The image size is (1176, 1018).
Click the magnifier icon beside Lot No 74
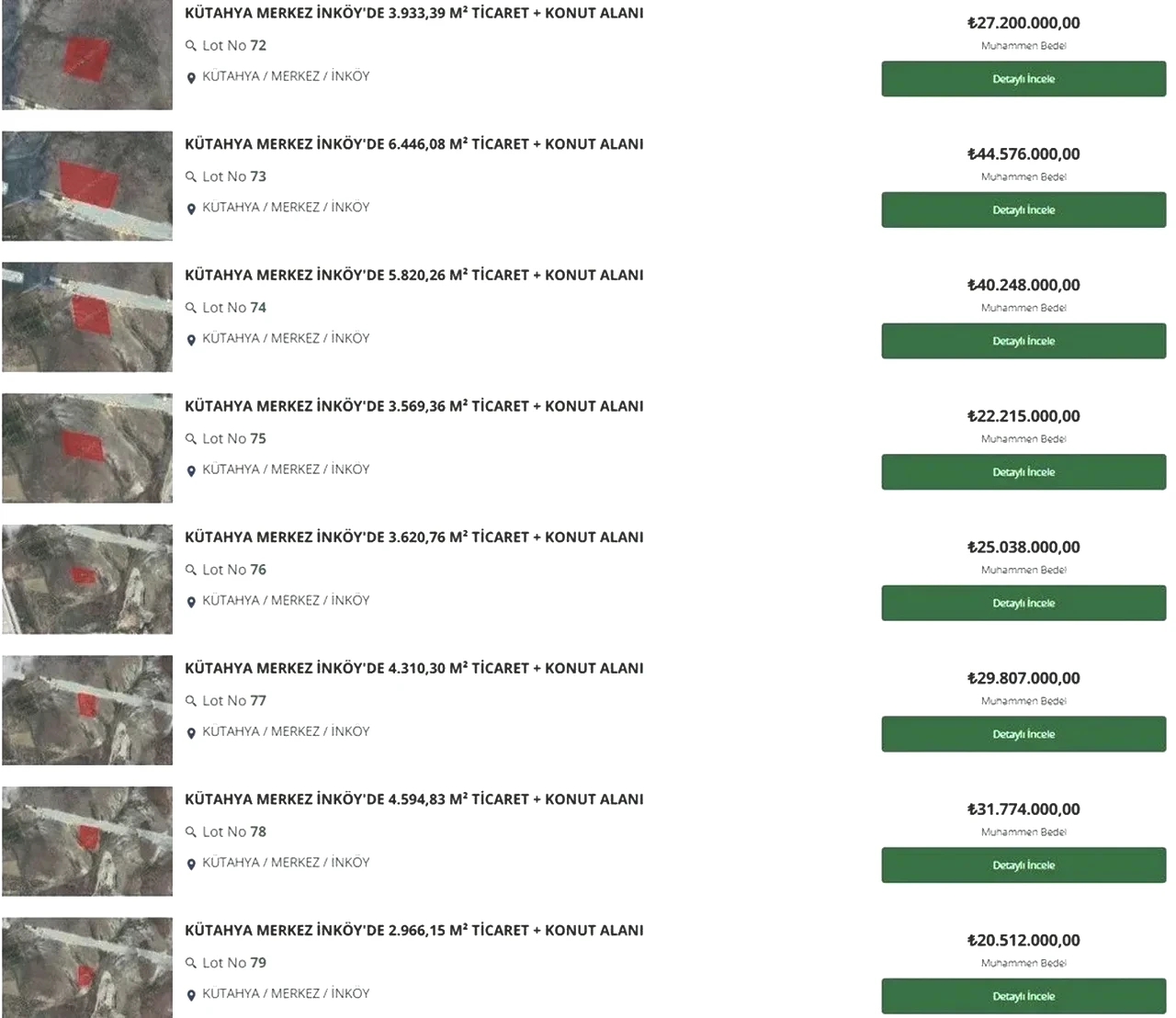(x=191, y=308)
